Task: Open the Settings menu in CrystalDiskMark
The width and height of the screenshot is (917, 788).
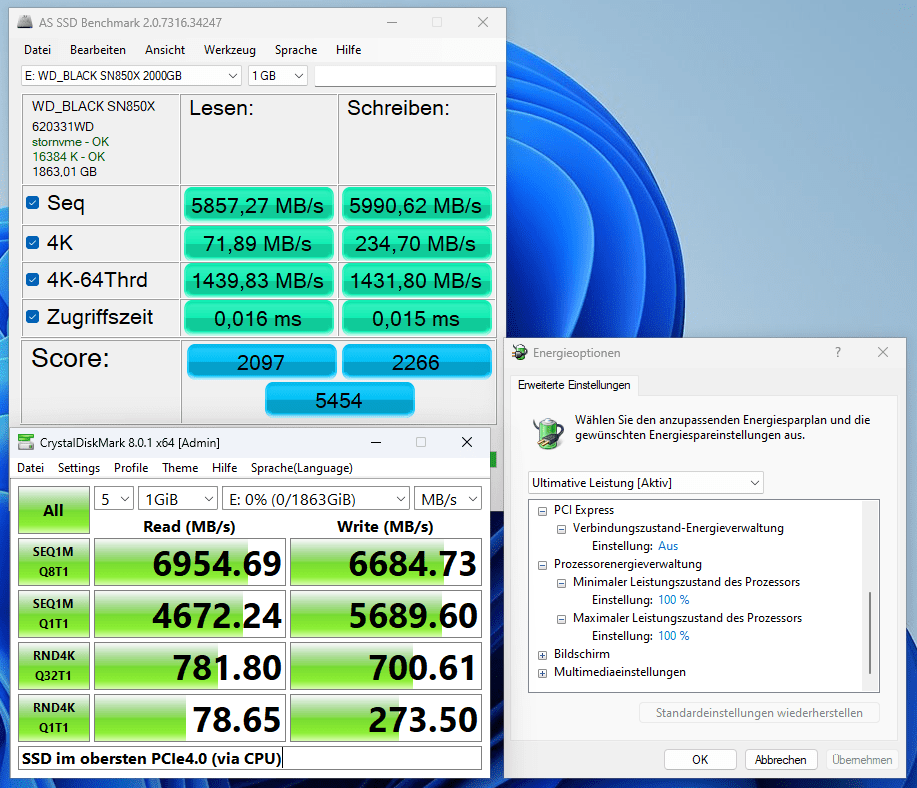Action: point(79,467)
